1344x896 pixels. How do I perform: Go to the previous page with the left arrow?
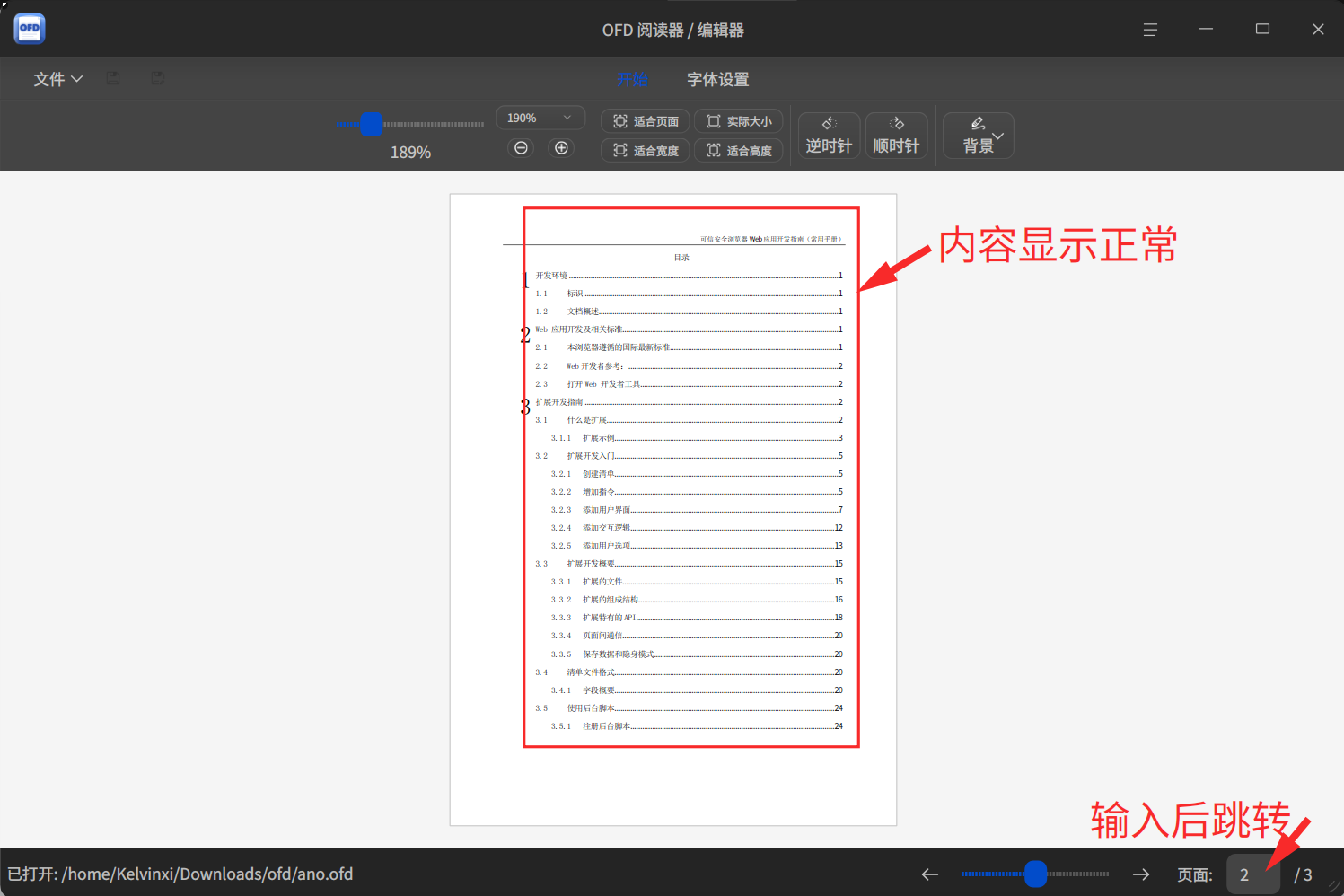(x=930, y=874)
